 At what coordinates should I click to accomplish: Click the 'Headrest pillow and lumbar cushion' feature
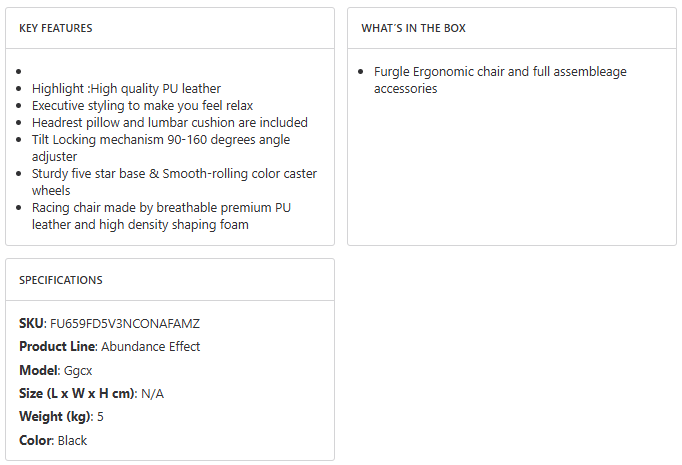click(x=169, y=123)
